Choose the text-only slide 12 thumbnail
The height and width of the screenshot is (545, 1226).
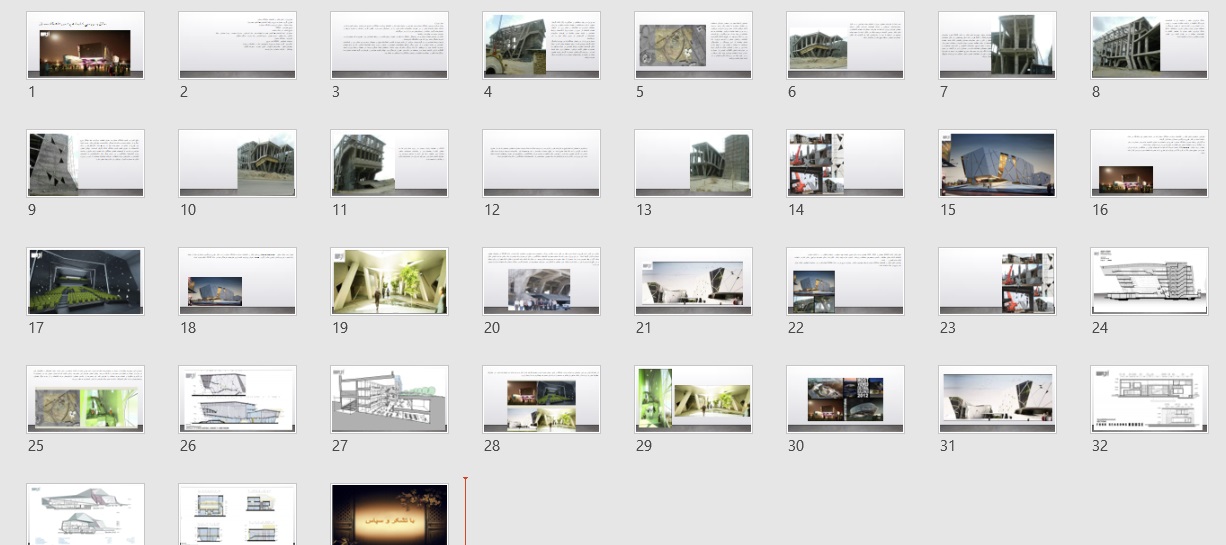(x=541, y=163)
